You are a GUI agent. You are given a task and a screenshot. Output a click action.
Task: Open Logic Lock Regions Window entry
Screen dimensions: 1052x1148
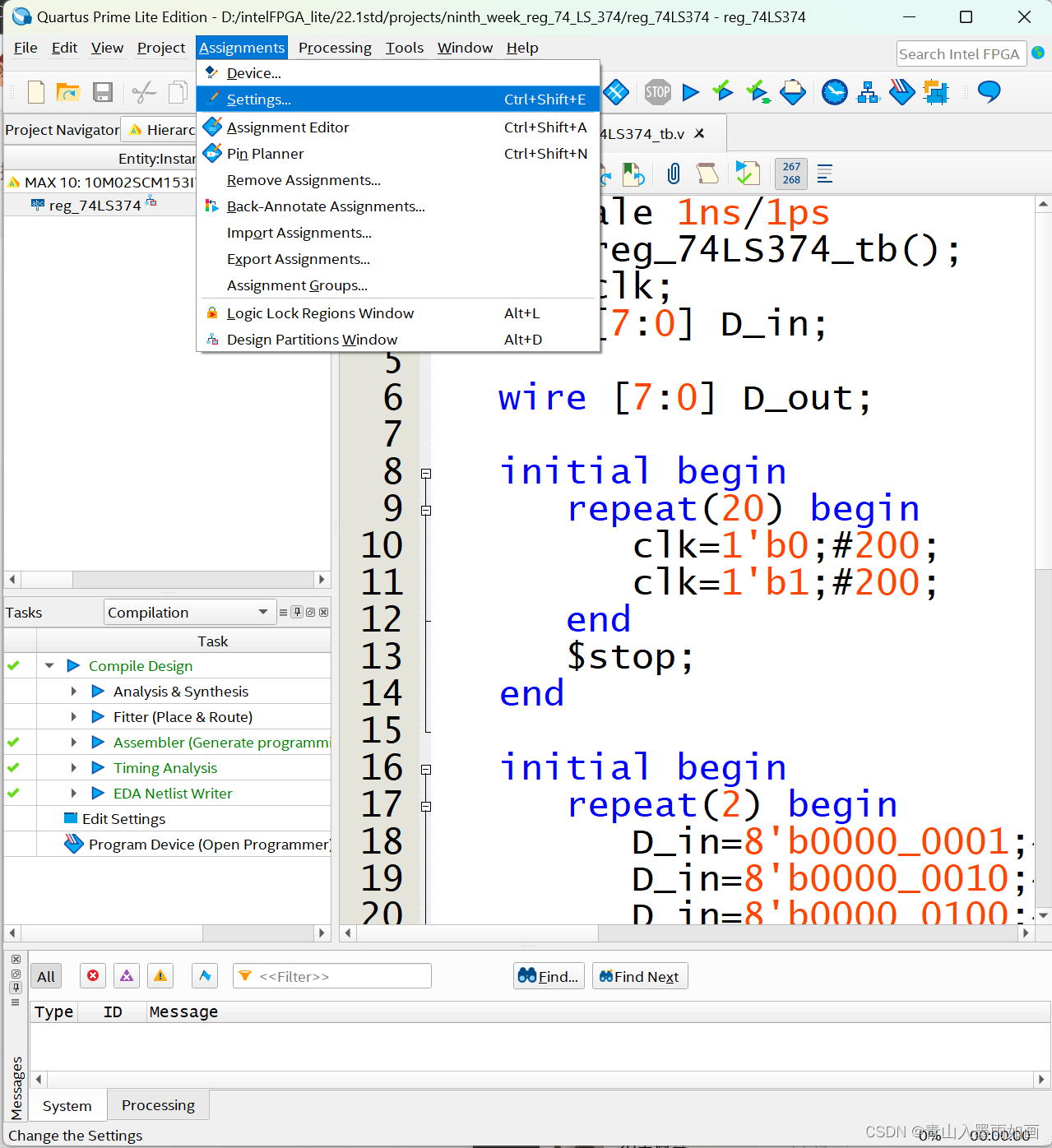tap(398, 312)
